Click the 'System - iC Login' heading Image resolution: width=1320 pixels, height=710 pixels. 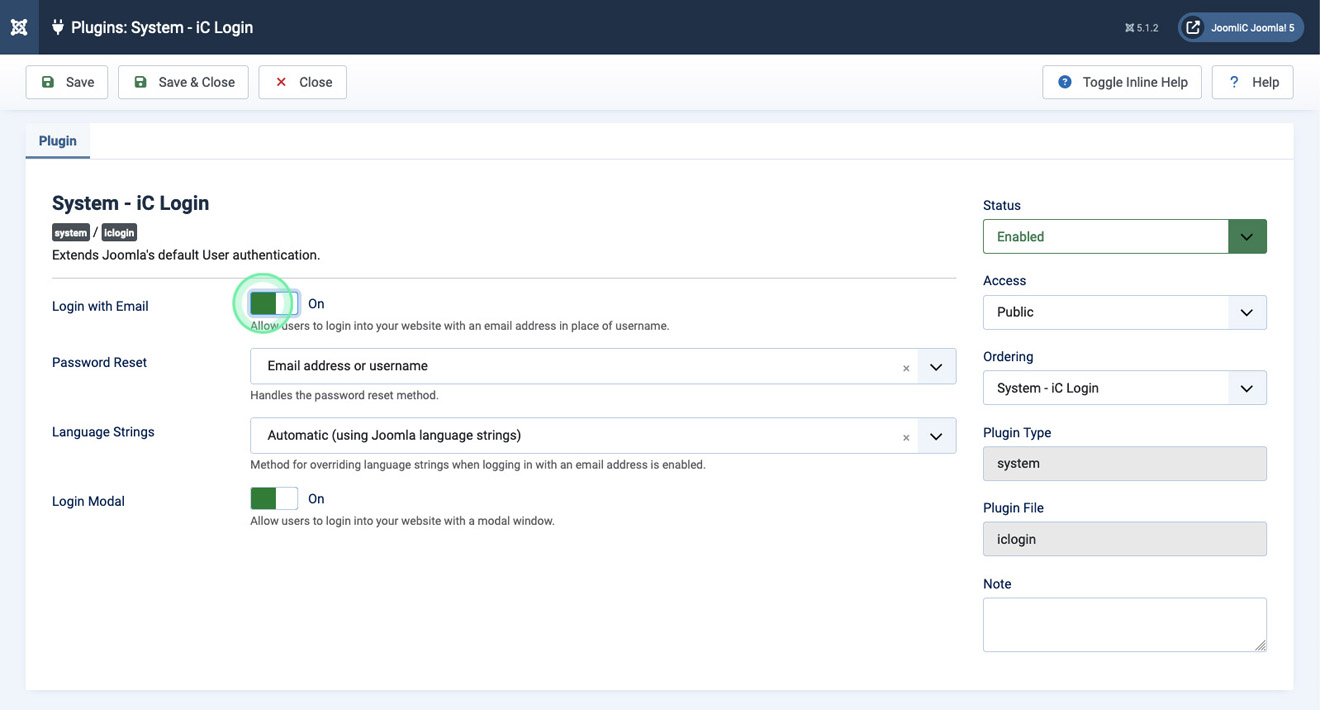(x=131, y=203)
